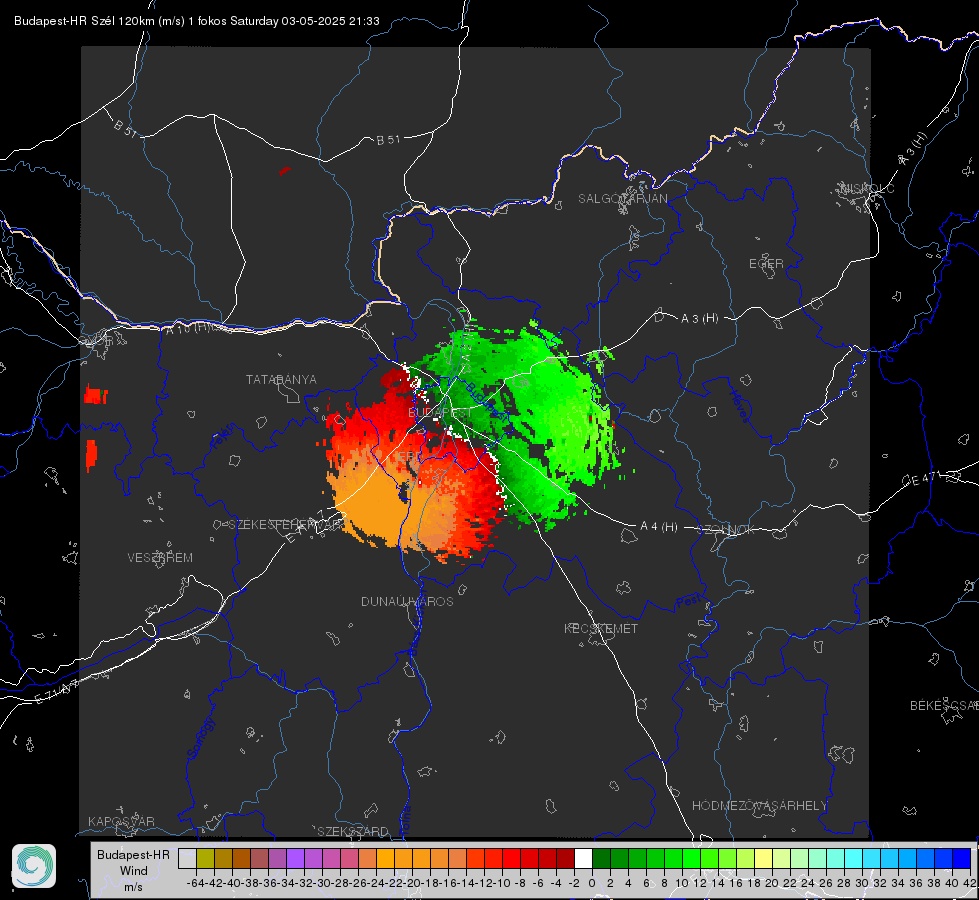Viewport: 979px width, 900px height.
Task: Click the DUNAÚJVÁROS city label
Action: coord(407,601)
